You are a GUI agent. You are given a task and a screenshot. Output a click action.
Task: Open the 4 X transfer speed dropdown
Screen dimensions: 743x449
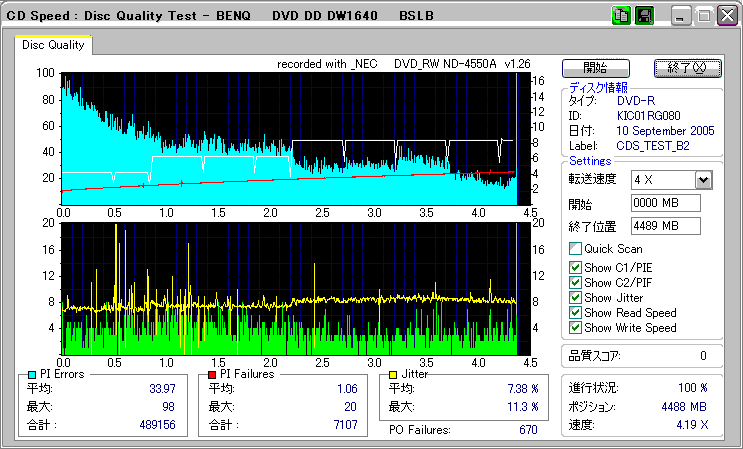[x=703, y=179]
